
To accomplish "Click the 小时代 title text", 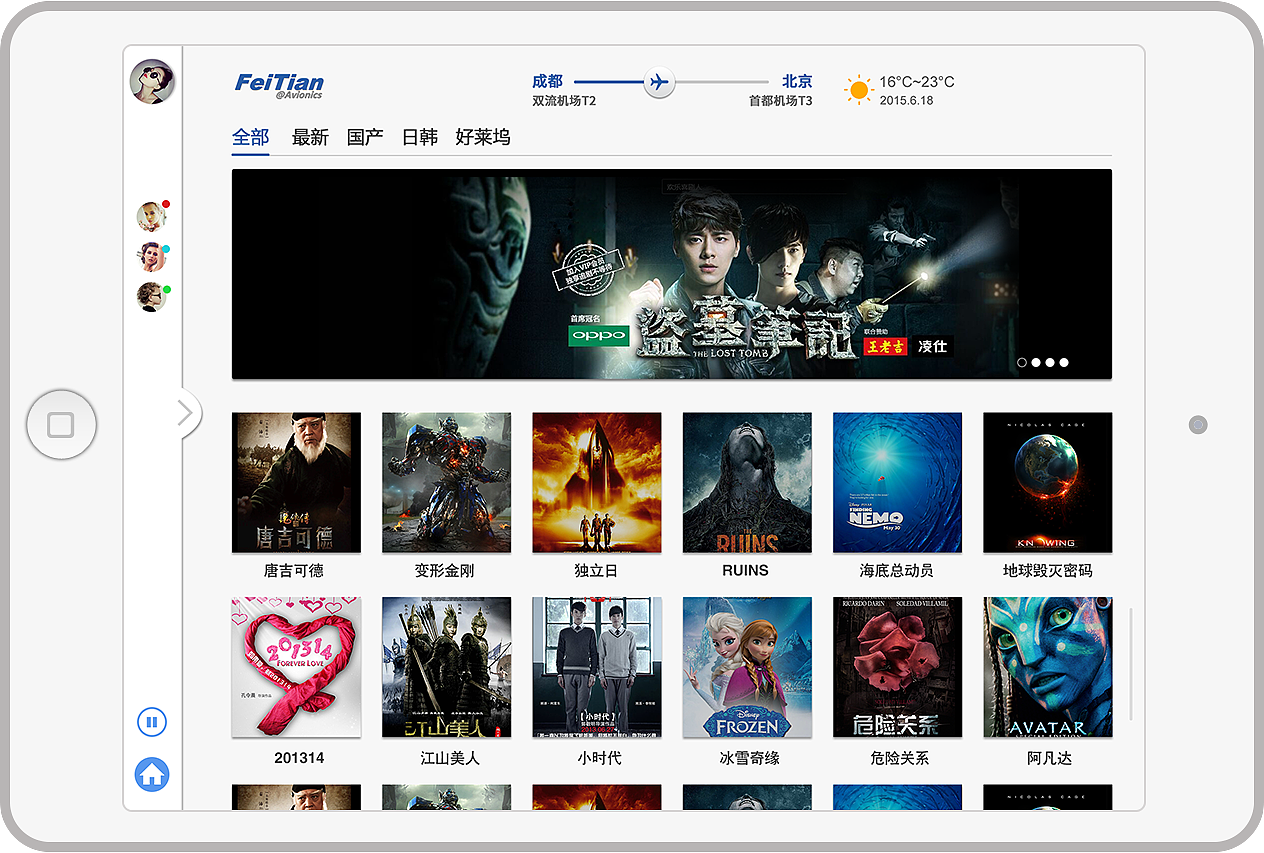I will click(x=599, y=758).
